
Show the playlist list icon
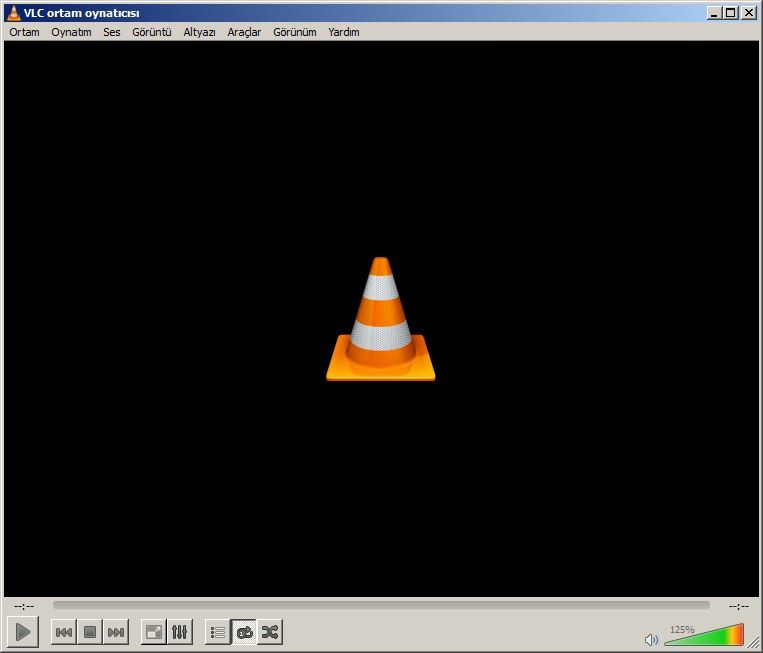[x=218, y=632]
